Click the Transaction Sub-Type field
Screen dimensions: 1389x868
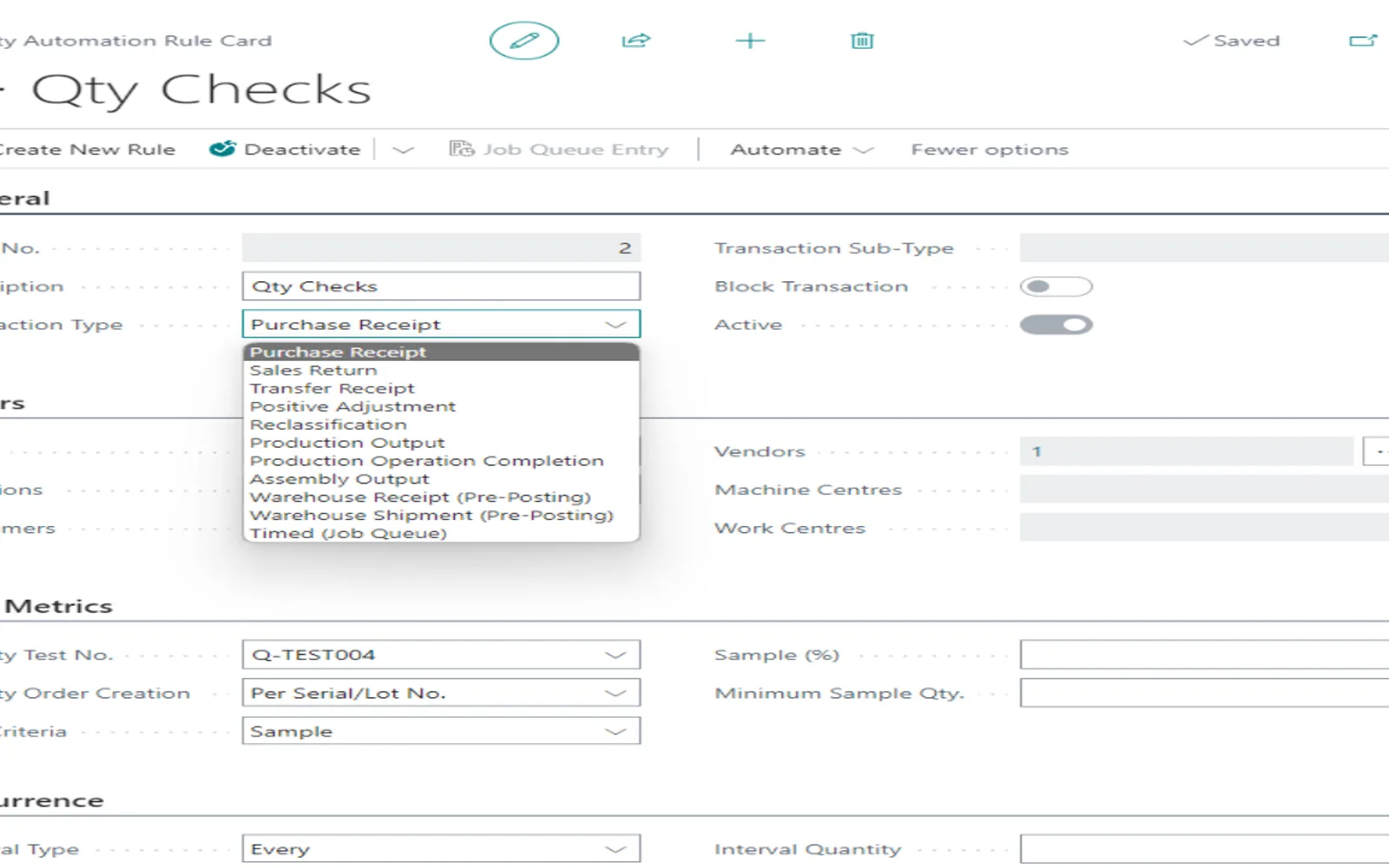tap(1204, 248)
